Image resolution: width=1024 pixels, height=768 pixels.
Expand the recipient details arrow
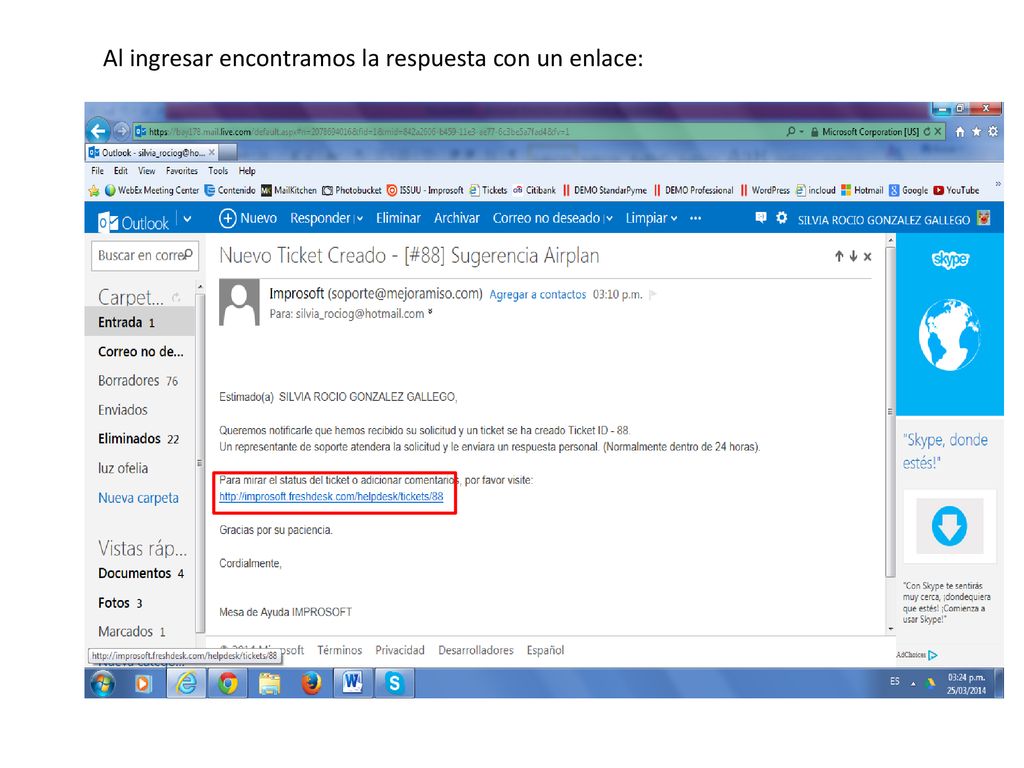(x=430, y=313)
